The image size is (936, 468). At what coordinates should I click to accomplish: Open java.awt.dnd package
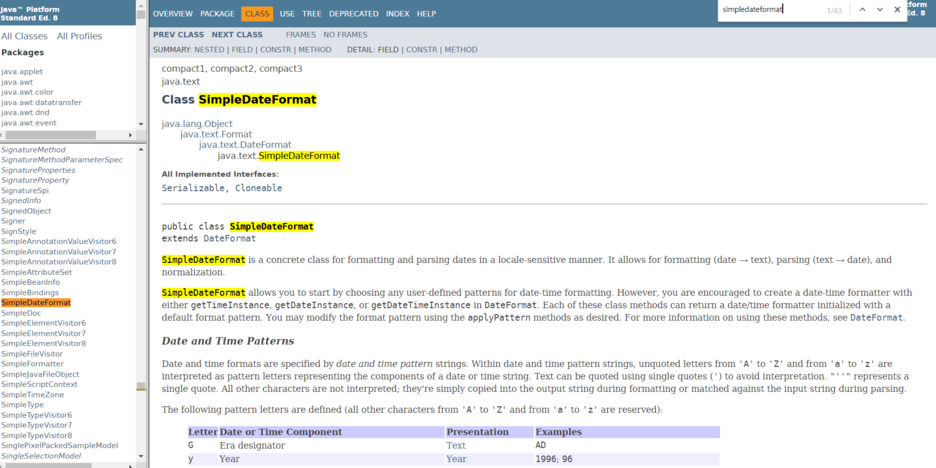pyautogui.click(x=25, y=112)
